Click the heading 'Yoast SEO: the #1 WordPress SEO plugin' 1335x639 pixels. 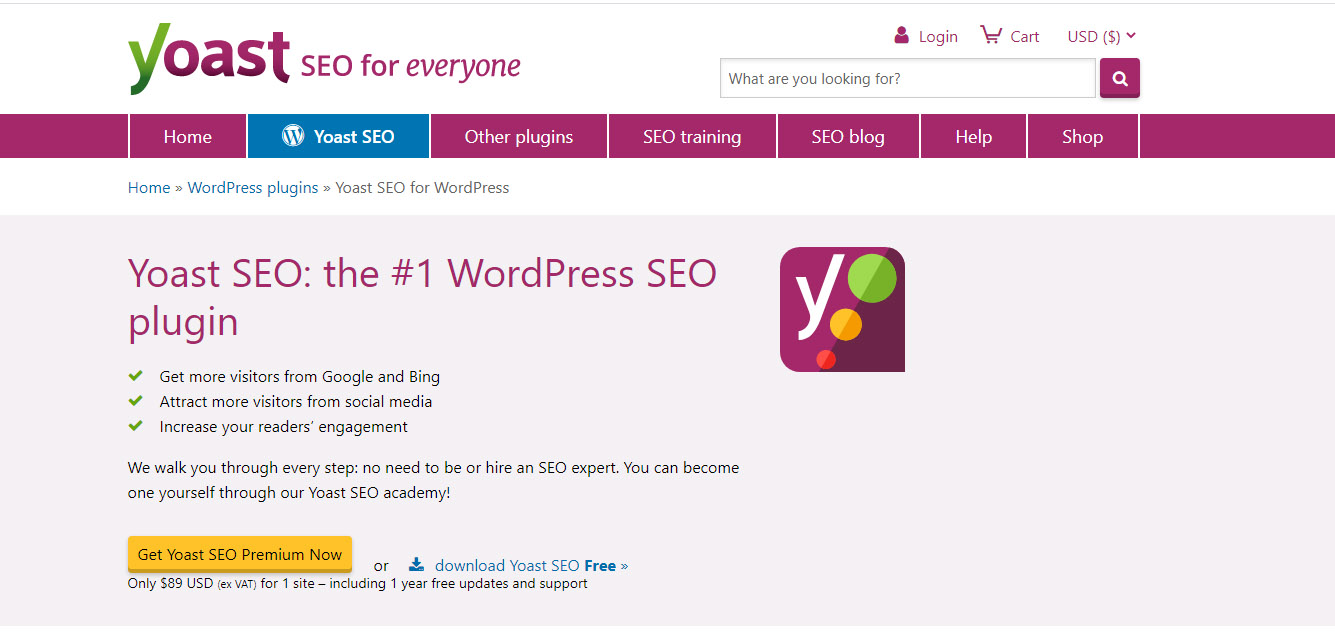pyautogui.click(x=423, y=298)
